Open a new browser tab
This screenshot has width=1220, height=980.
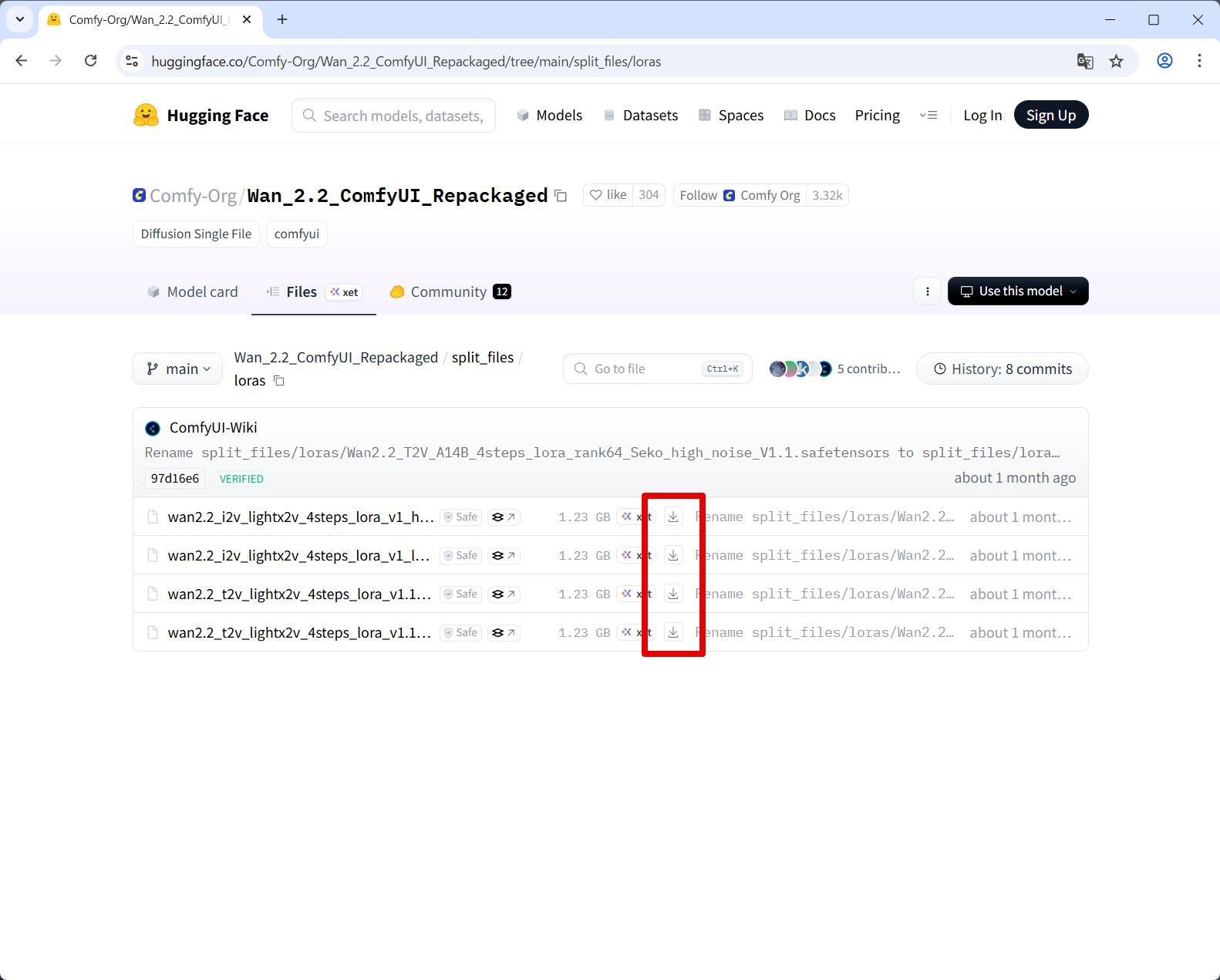[282, 19]
